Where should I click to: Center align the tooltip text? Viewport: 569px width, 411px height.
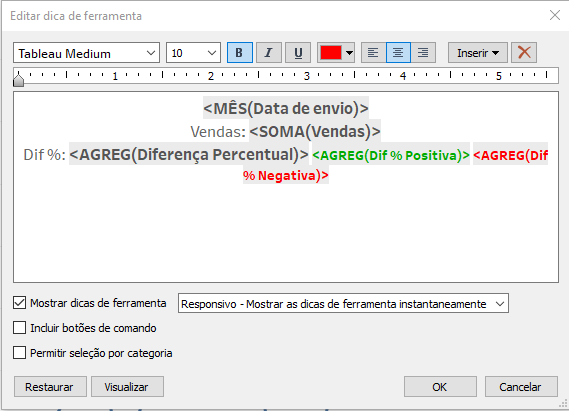[398, 53]
